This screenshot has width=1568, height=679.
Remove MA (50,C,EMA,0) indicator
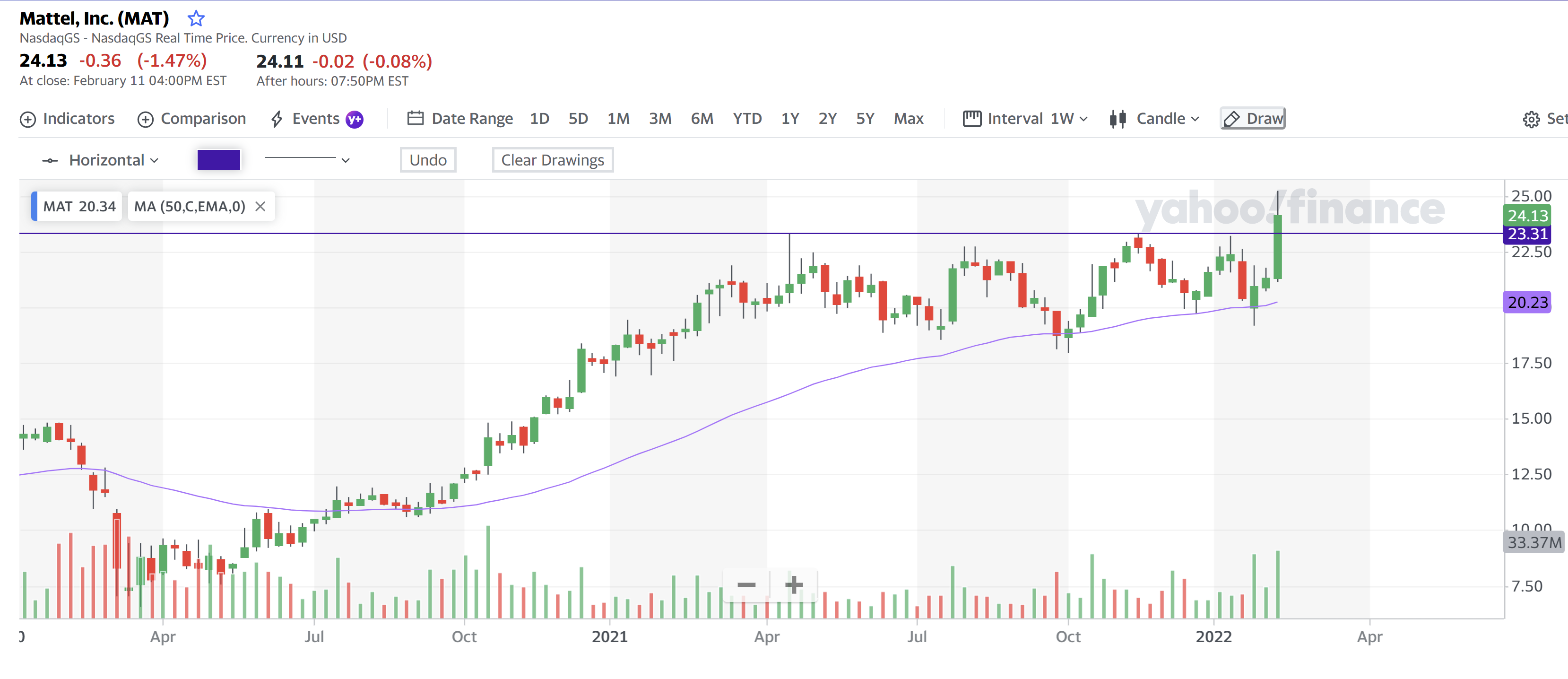tap(260, 207)
